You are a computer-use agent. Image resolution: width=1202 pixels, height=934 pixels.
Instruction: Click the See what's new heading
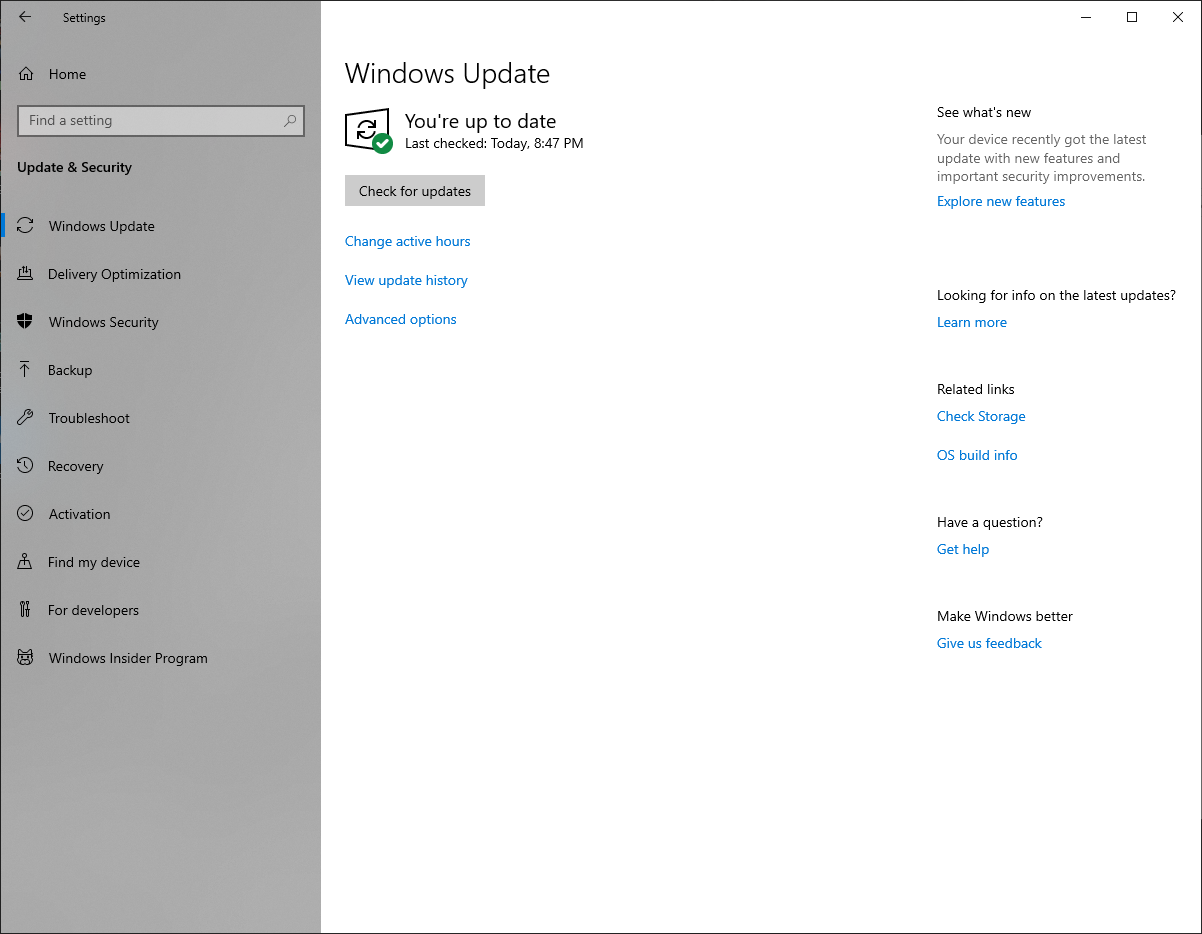coord(984,112)
